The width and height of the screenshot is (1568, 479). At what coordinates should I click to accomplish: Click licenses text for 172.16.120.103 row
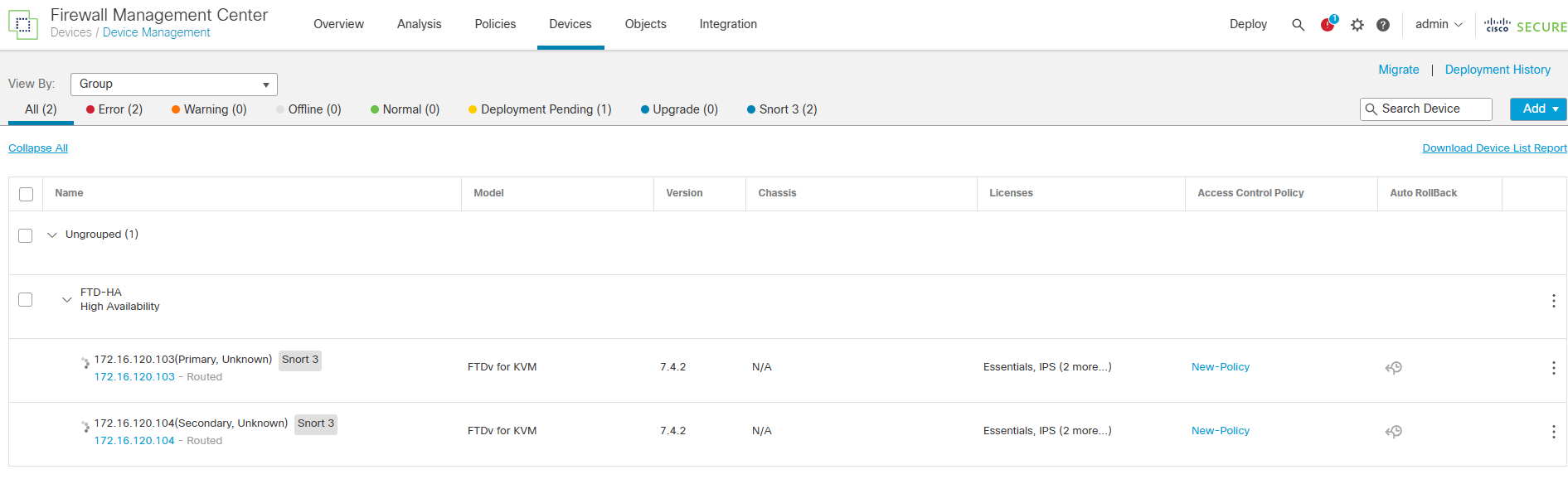click(x=1047, y=367)
